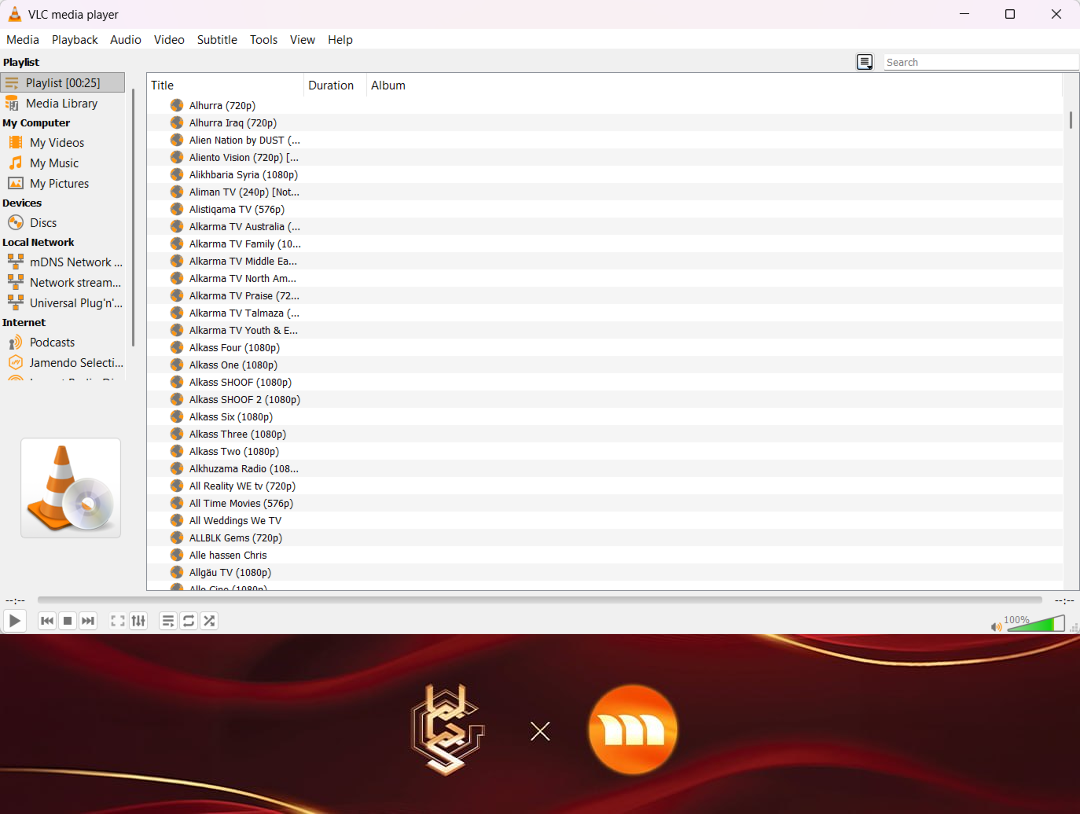The height and width of the screenshot is (814, 1080).
Task: Click globe icon beside Alkass Six (1080p)
Action: (177, 417)
